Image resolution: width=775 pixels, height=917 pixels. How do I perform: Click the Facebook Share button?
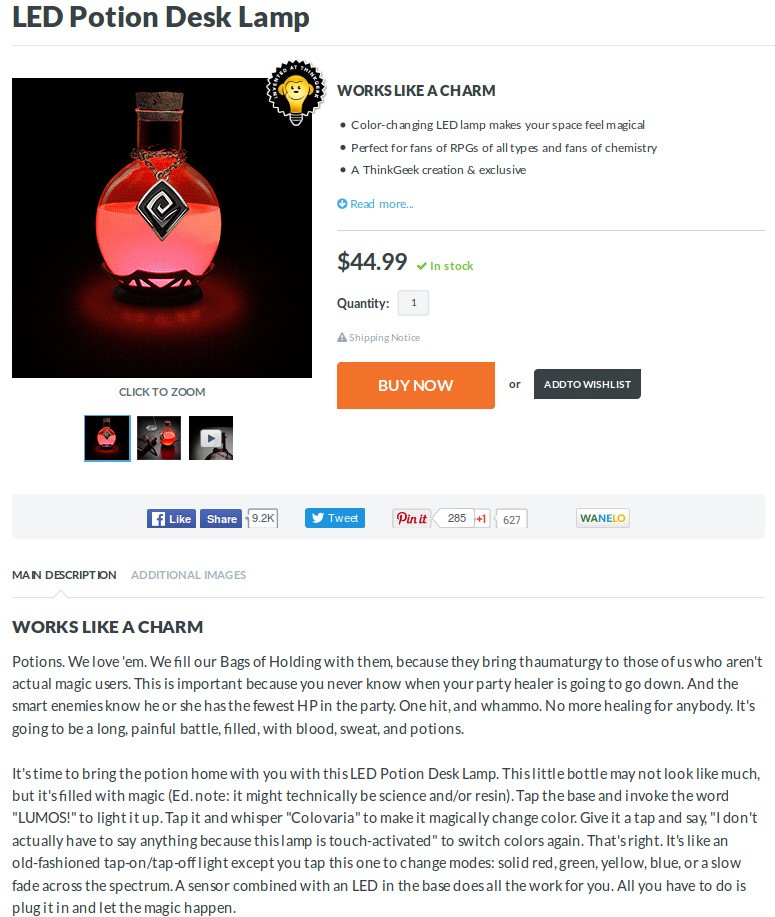[221, 519]
